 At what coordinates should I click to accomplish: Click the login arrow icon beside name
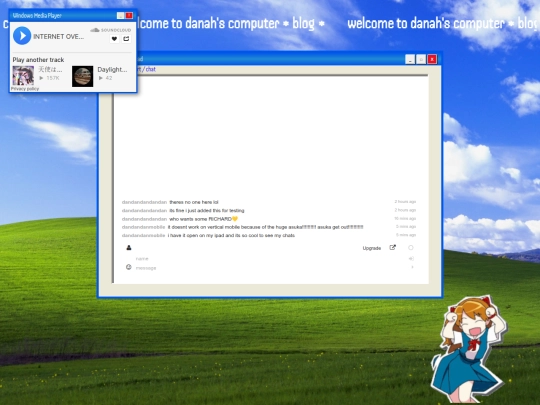point(411,259)
